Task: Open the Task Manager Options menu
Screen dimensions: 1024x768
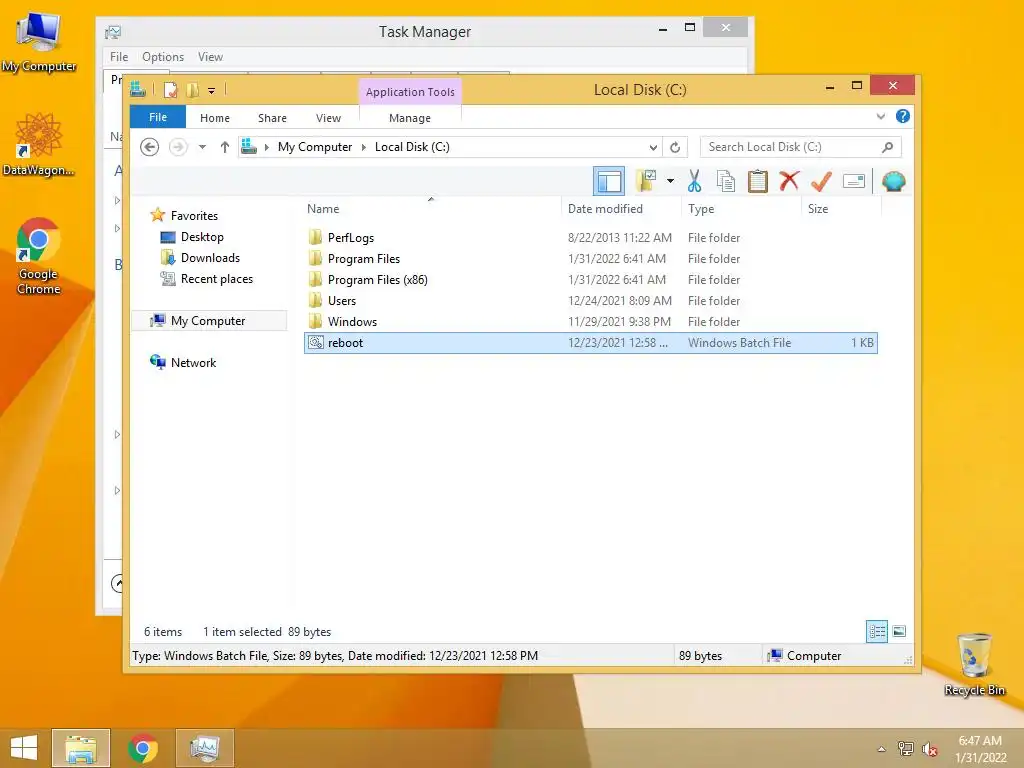Action: [x=163, y=57]
